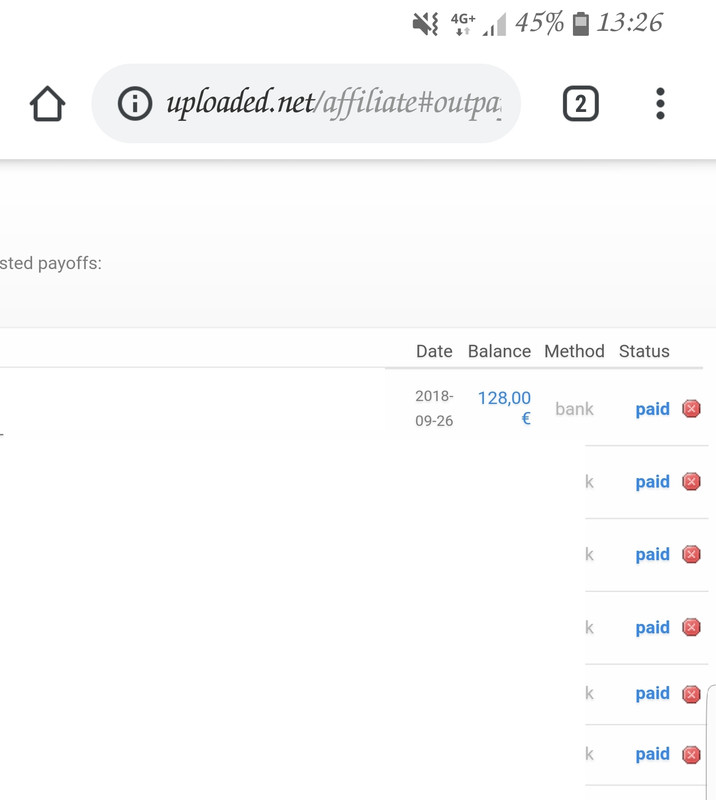Open the tab switcher showing 2 tabs

pos(581,104)
